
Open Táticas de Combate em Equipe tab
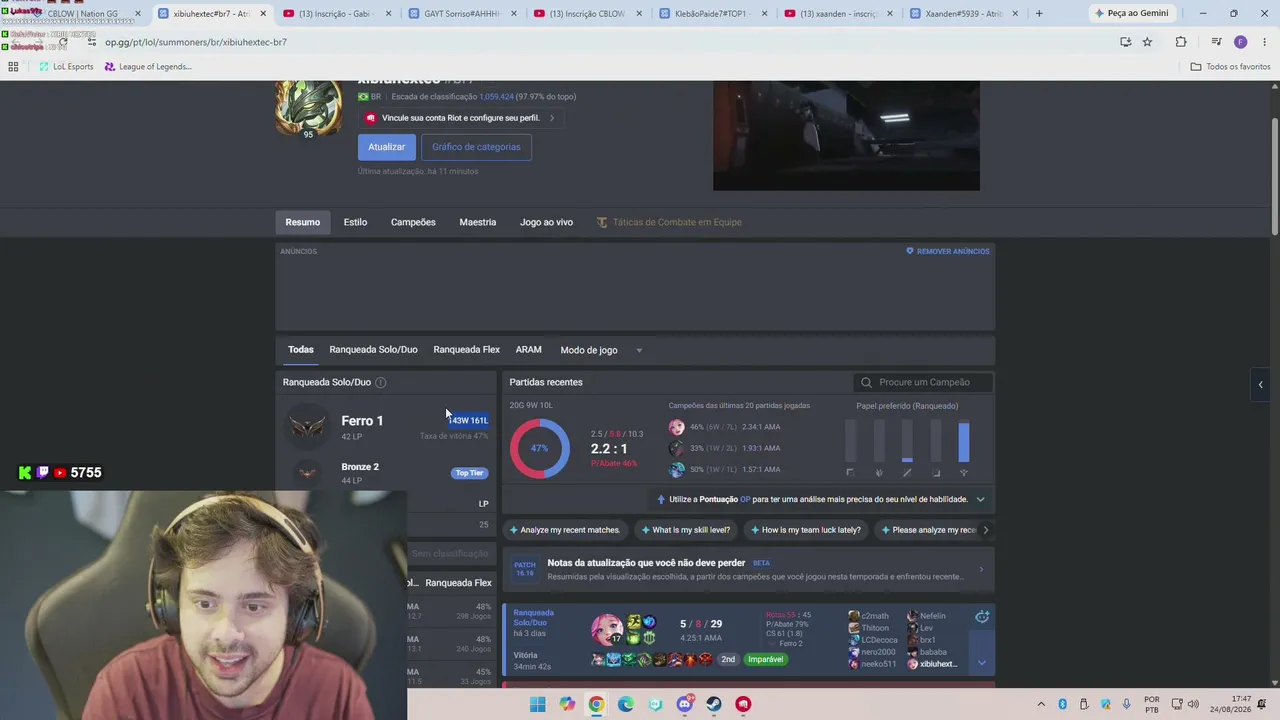tap(669, 222)
